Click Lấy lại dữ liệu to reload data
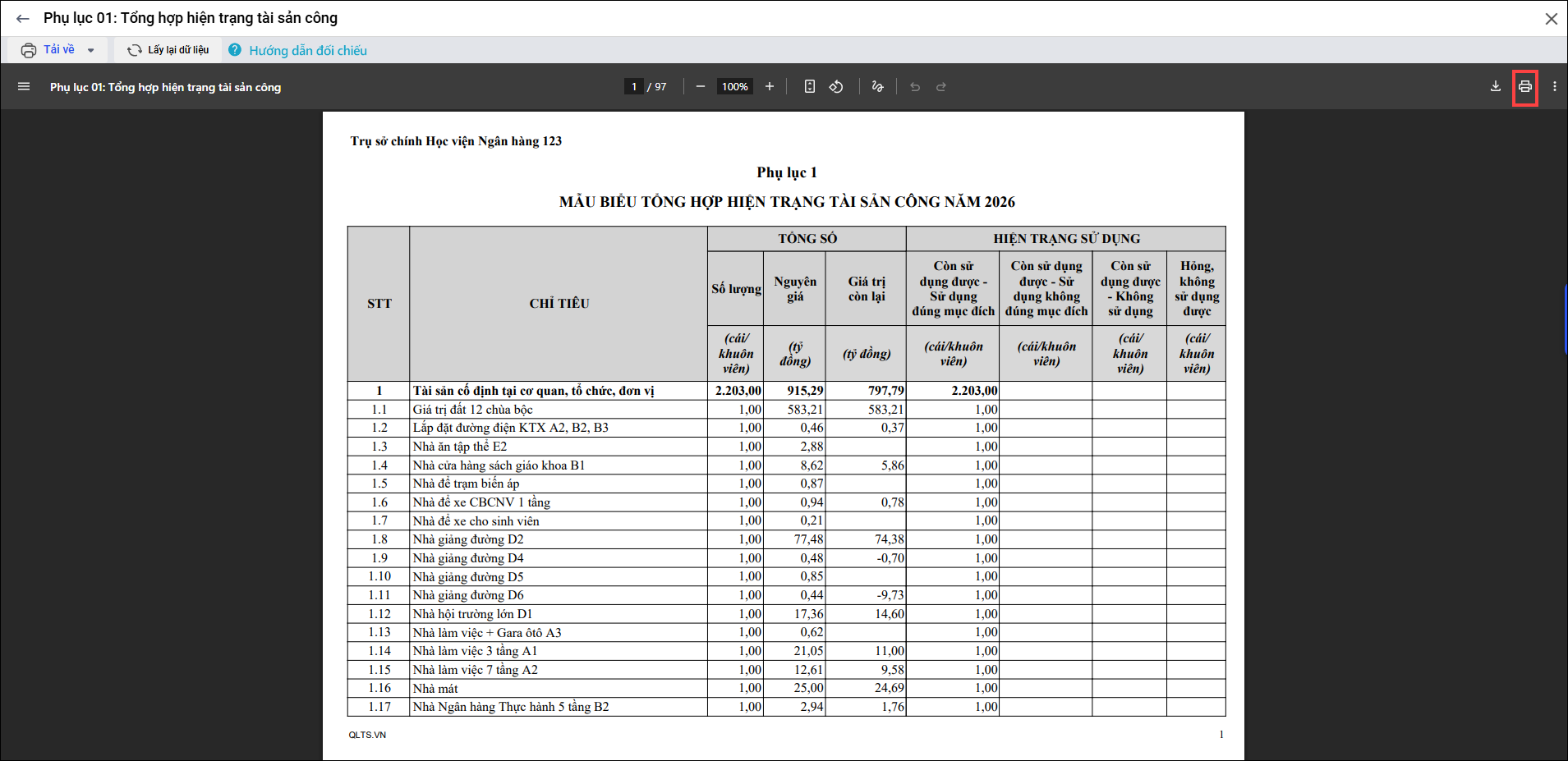 pyautogui.click(x=168, y=50)
